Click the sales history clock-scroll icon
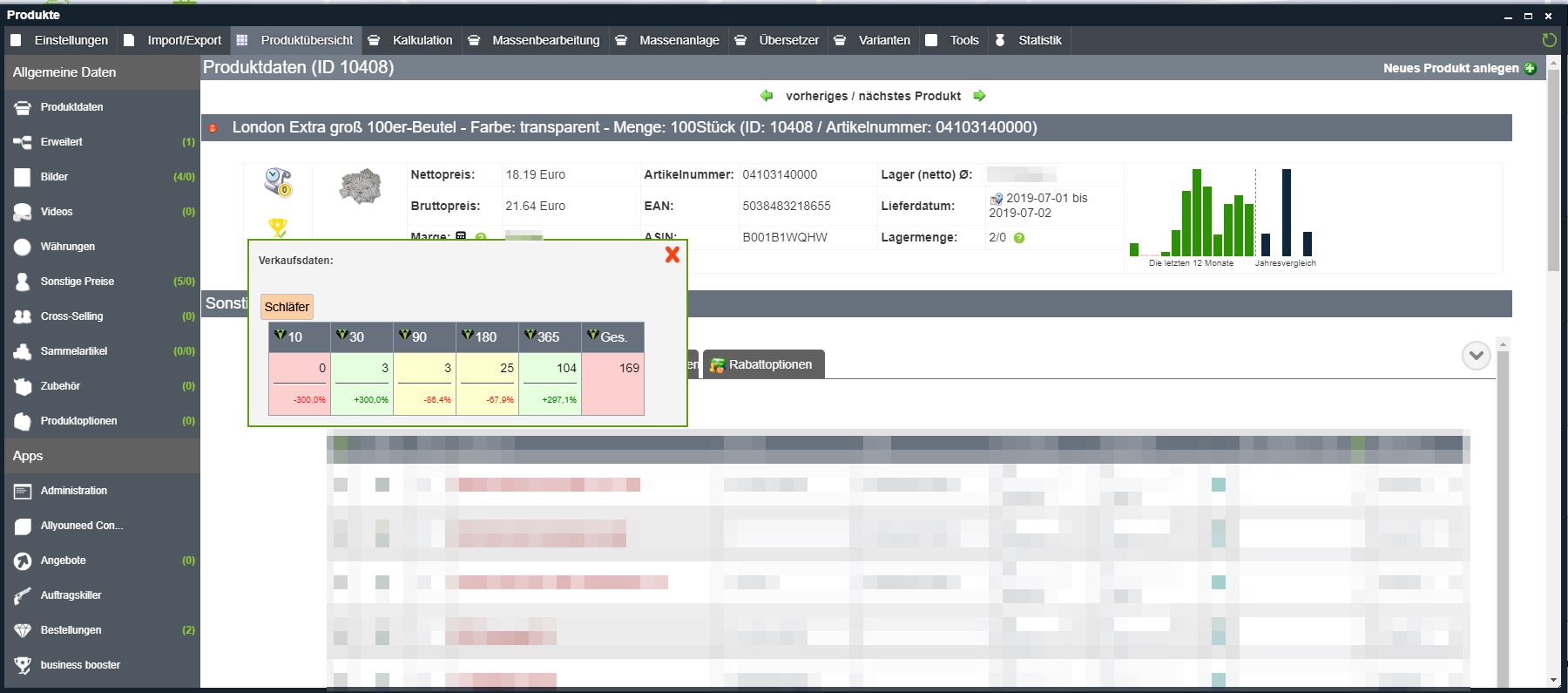The image size is (1568, 693). 277,181
